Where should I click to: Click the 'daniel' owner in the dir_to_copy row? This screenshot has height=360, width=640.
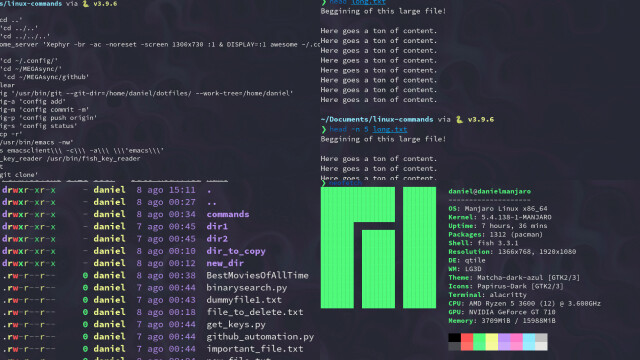click(109, 251)
